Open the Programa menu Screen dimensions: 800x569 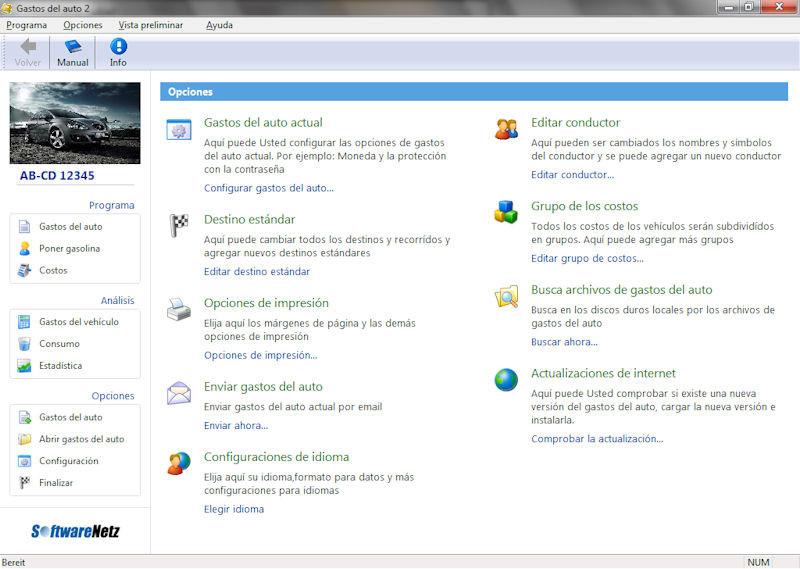(x=27, y=25)
